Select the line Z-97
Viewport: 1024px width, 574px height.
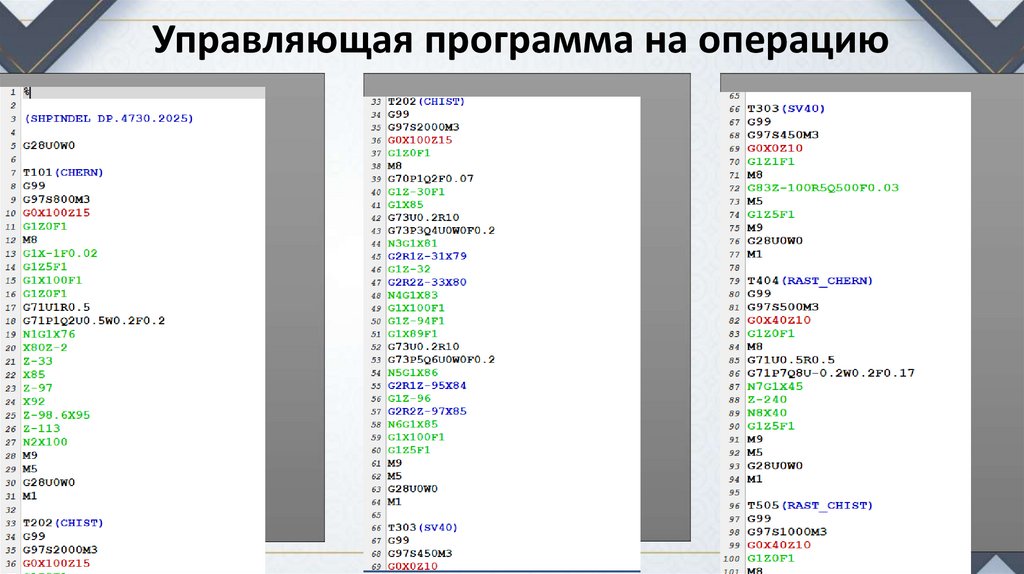(x=38, y=388)
